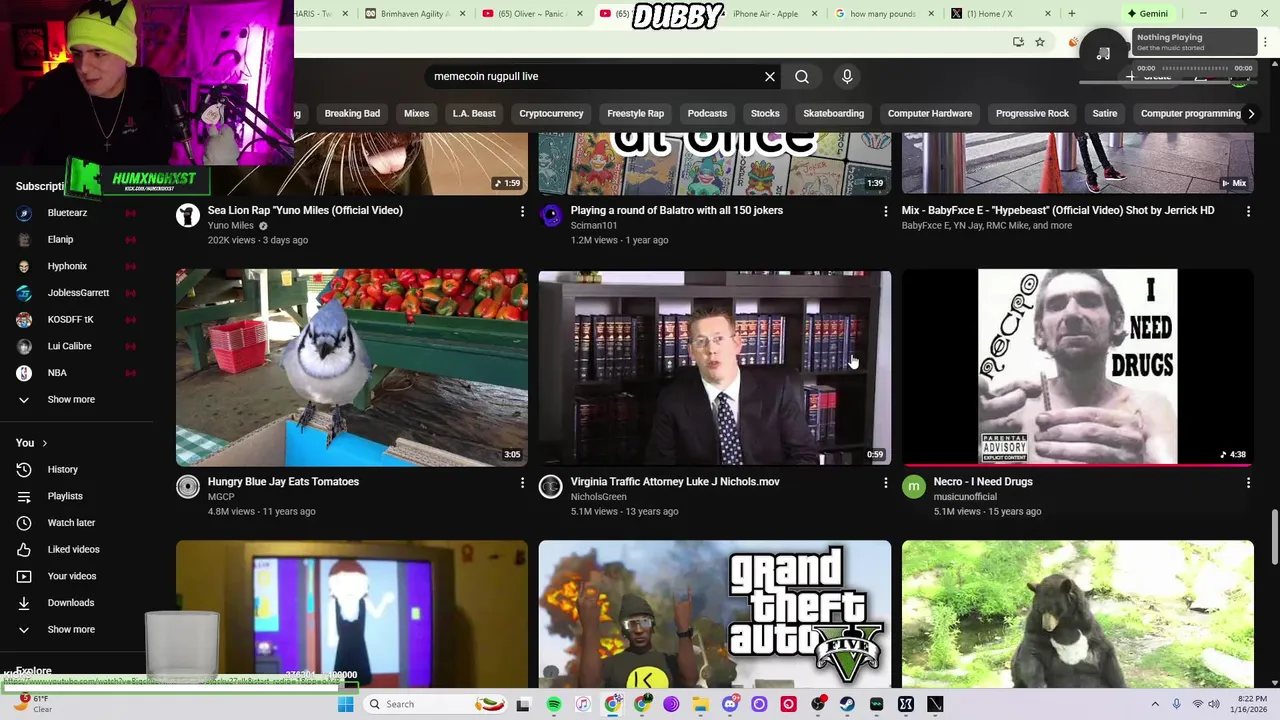
Task: Show hidden system tray icons
Action: pyautogui.click(x=1154, y=704)
